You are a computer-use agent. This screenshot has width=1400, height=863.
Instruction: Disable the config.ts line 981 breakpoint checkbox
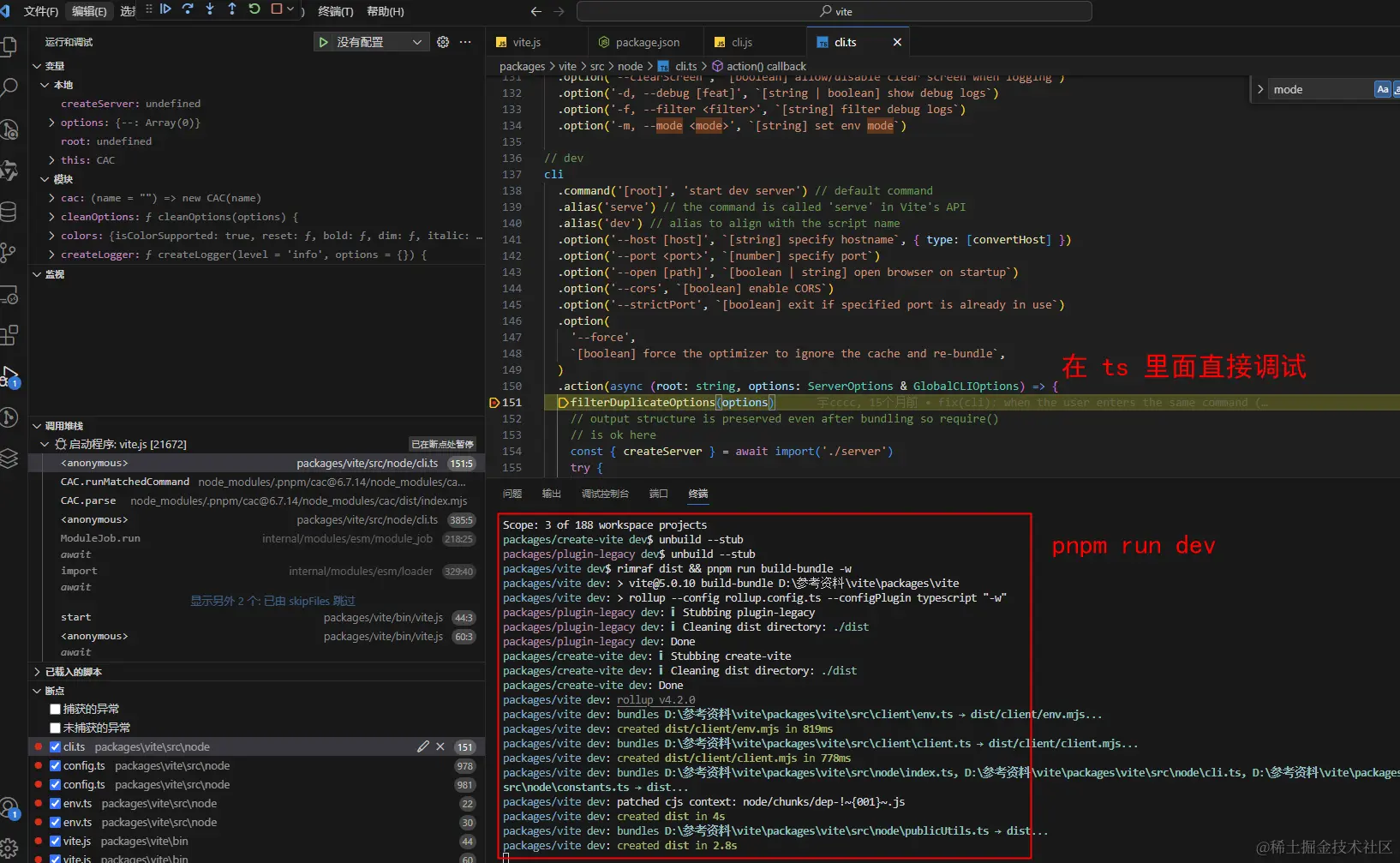point(55,784)
